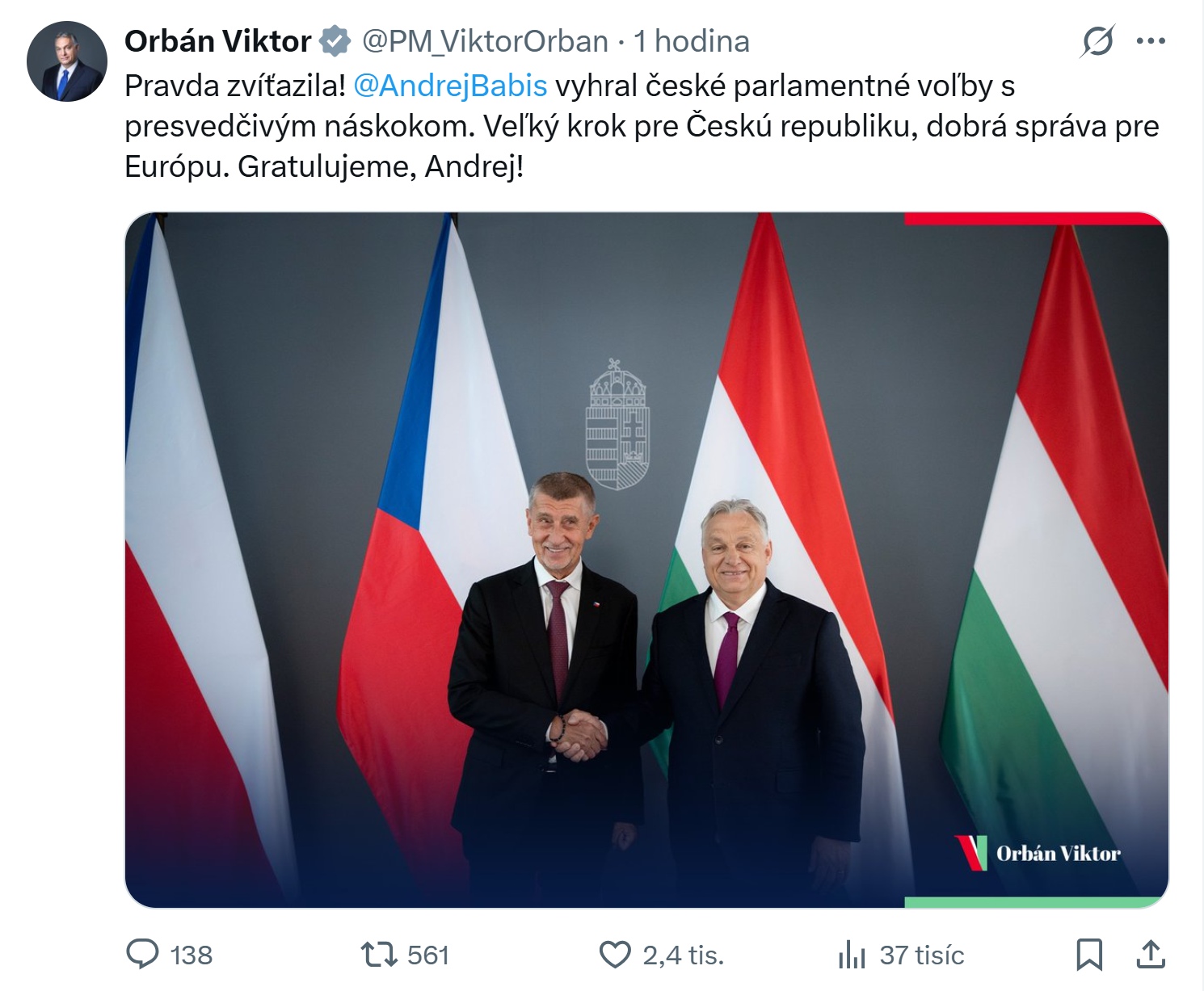
Task: Open the attached handshake photo
Action: tap(646, 560)
